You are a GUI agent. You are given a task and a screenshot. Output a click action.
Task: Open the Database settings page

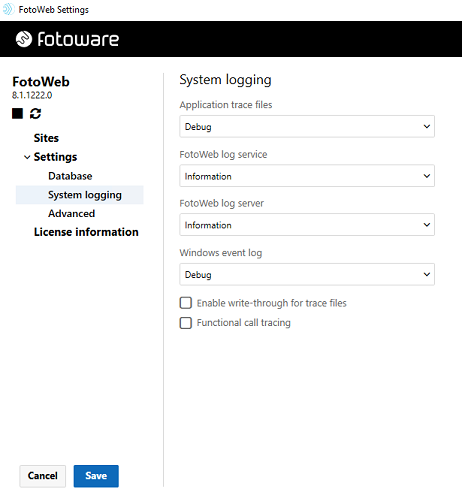pyautogui.click(x=70, y=176)
